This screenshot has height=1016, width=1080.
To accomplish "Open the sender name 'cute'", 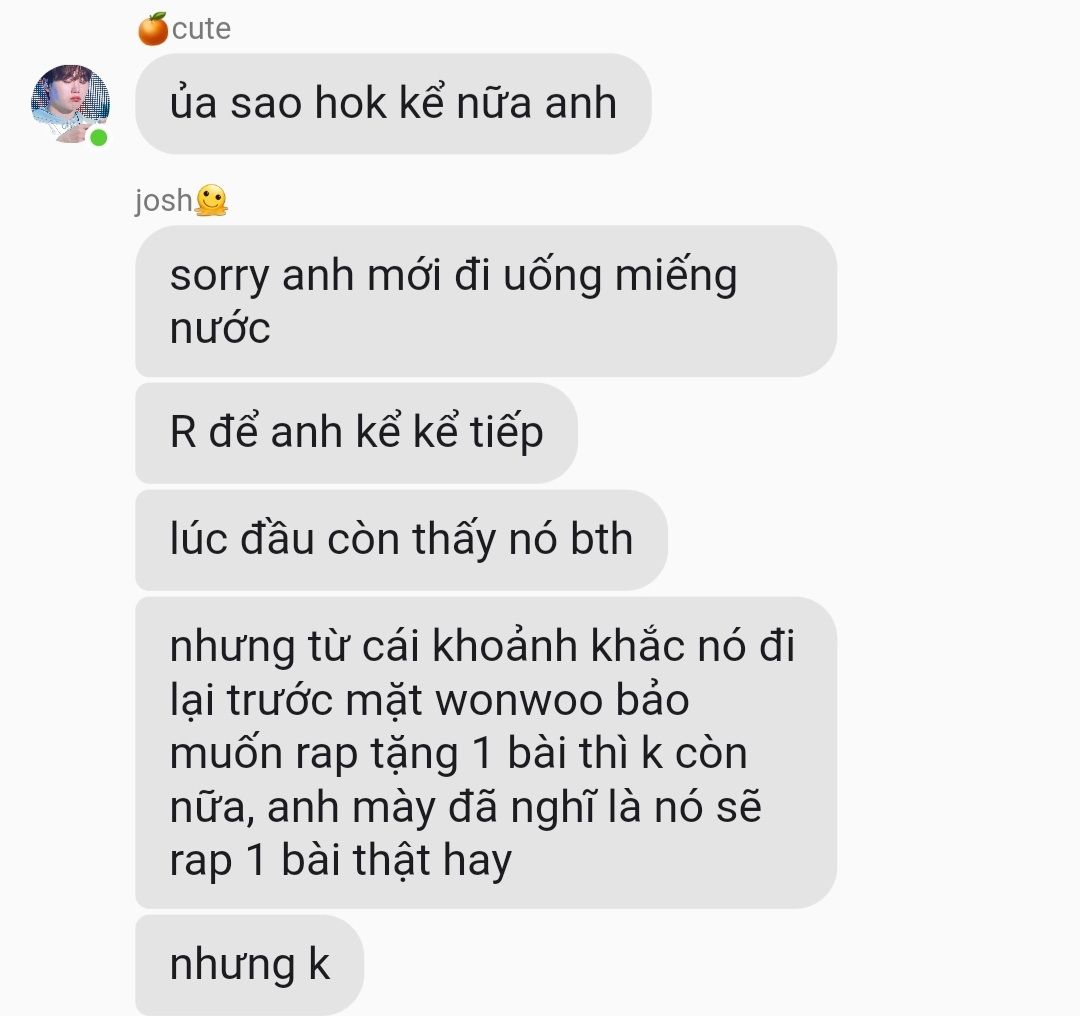I will (x=201, y=29).
